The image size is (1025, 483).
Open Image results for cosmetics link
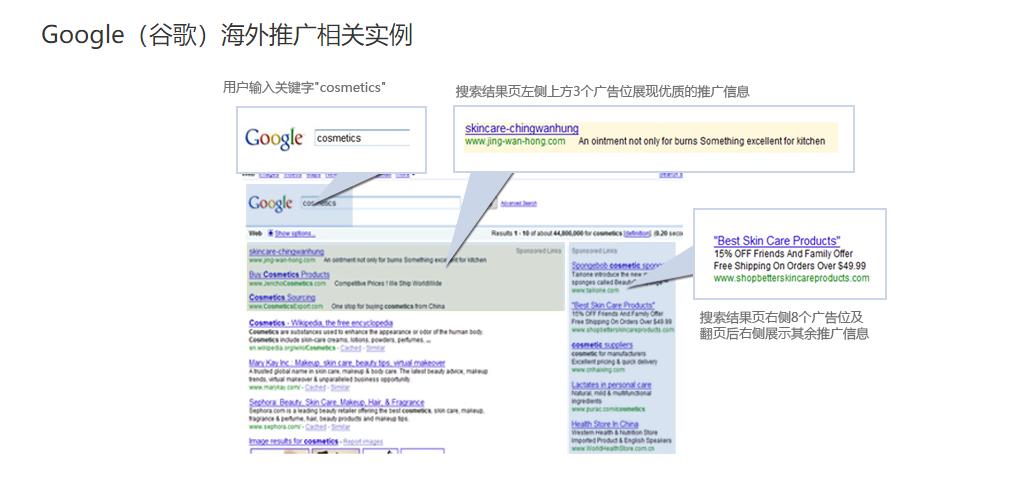click(294, 442)
